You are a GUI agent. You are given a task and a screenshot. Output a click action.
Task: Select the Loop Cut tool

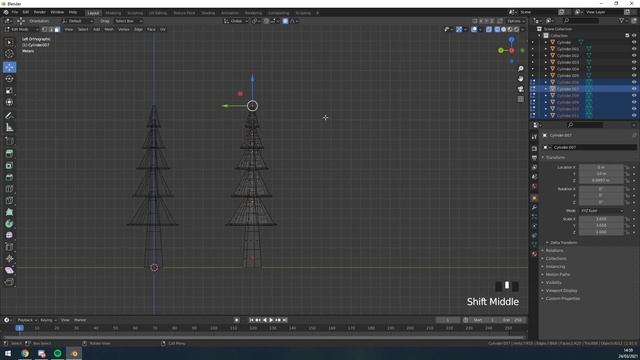click(9, 189)
